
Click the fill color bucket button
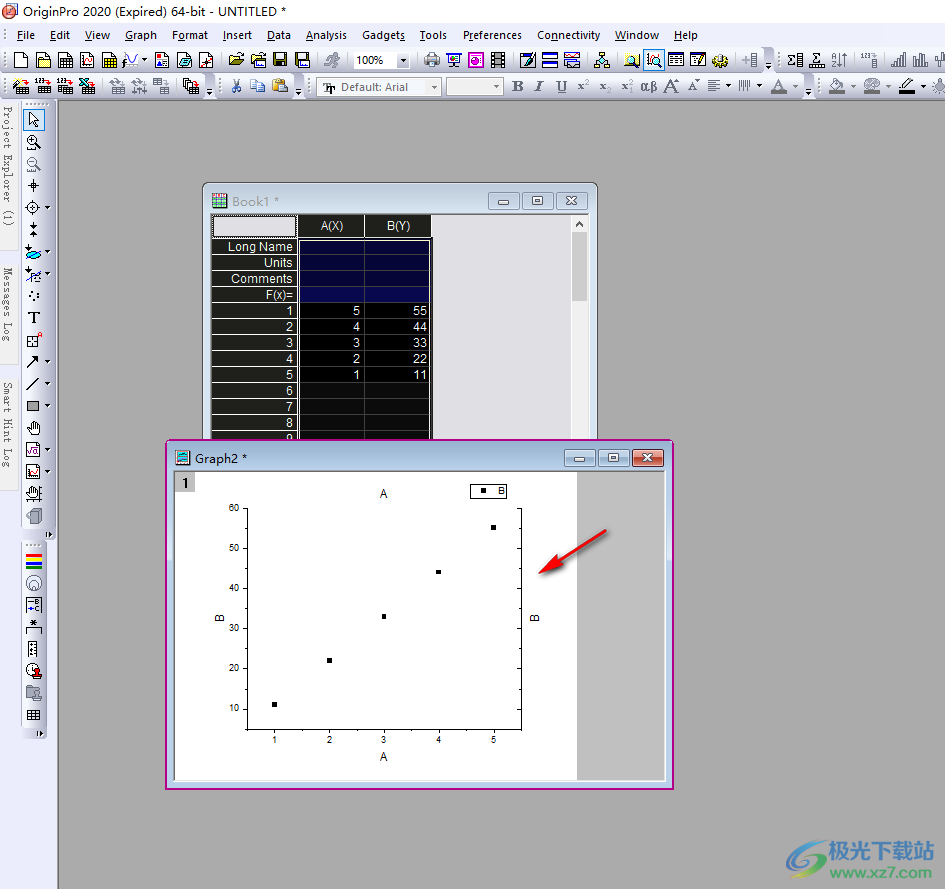837,87
